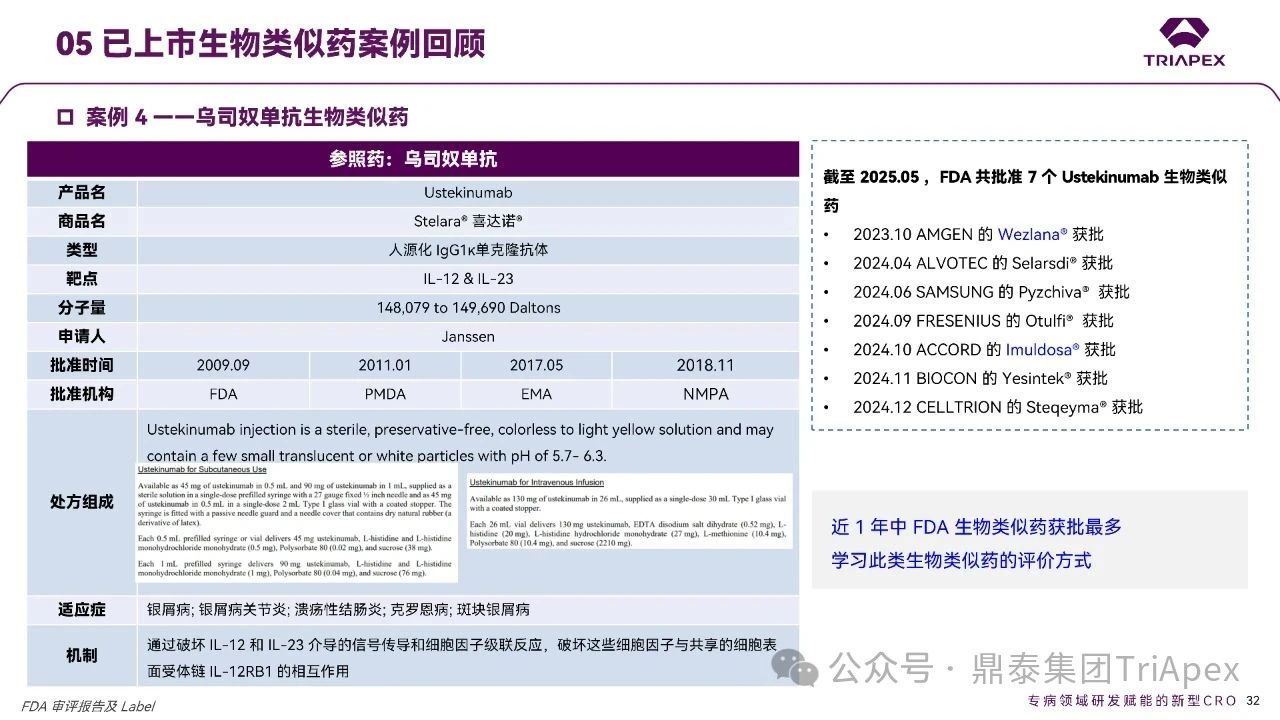Image resolution: width=1280 pixels, height=720 pixels.
Task: Click the indications text starting 银屑病
Action: (x=338, y=610)
